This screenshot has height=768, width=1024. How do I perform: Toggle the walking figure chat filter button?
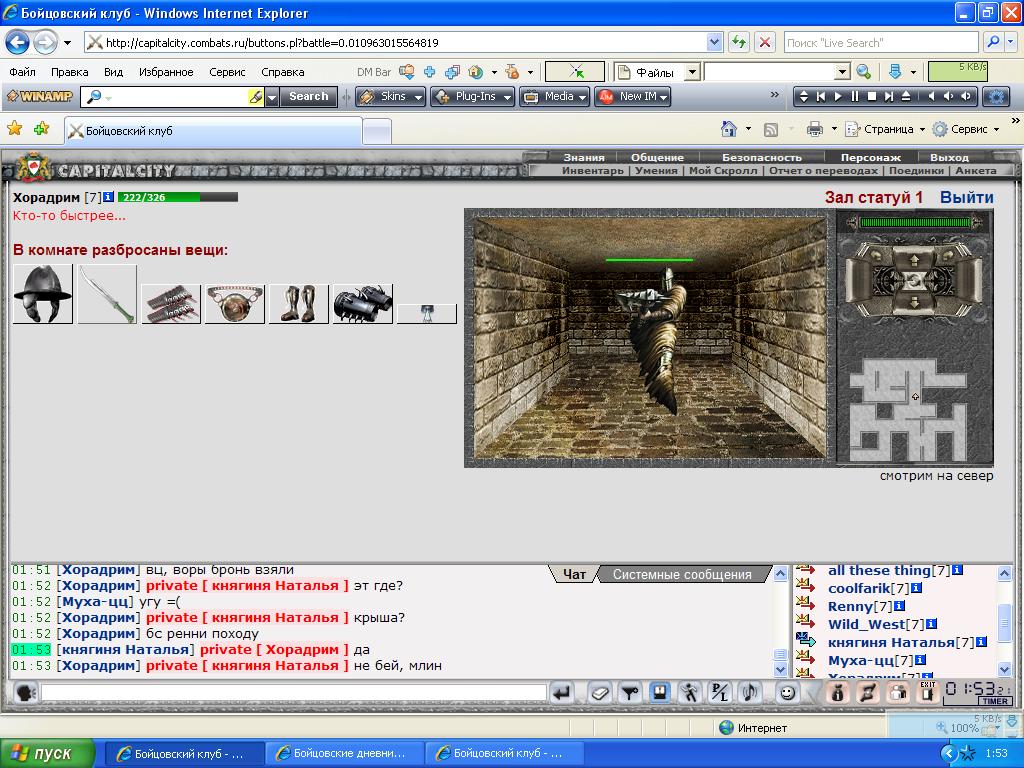690,692
